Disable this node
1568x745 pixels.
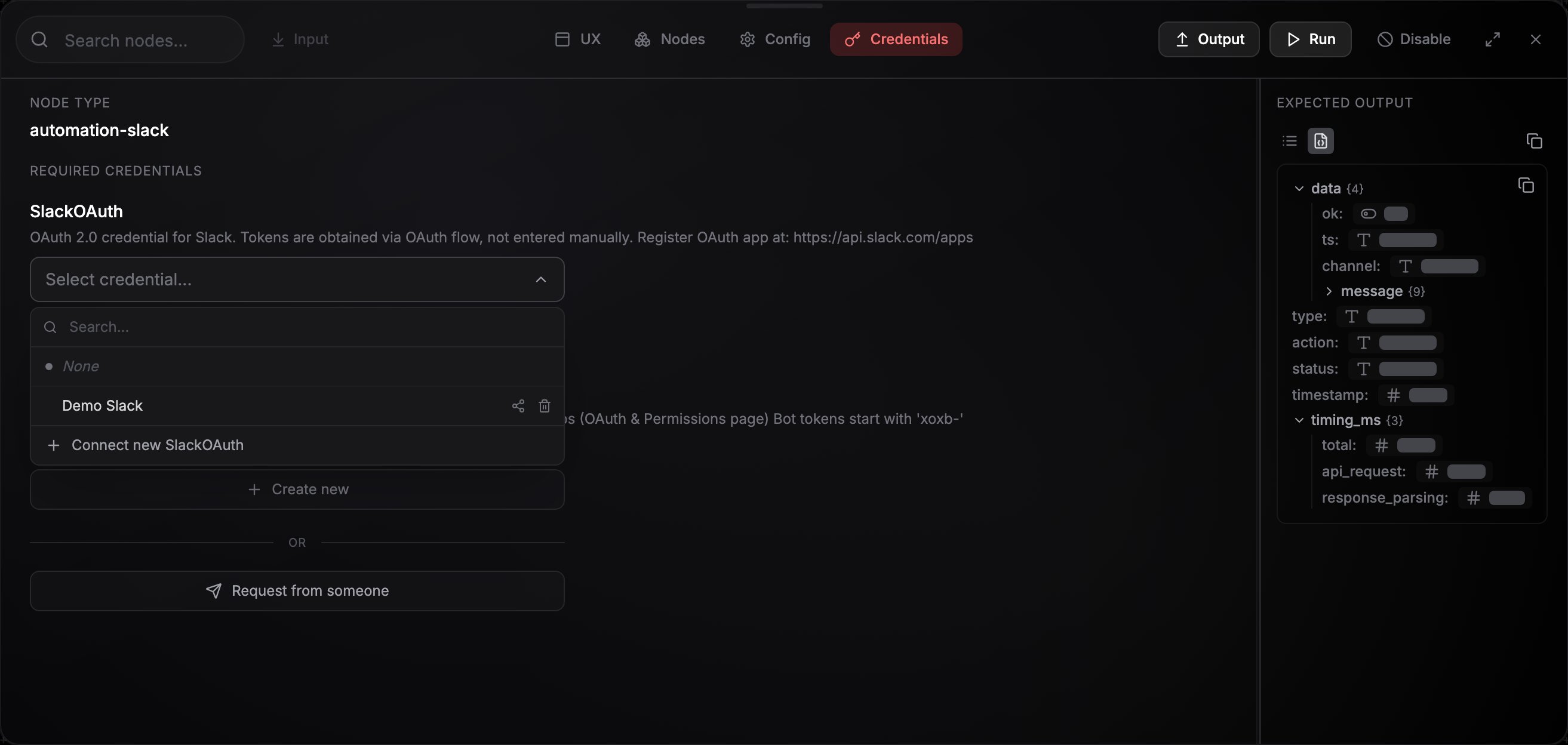pyautogui.click(x=1413, y=39)
